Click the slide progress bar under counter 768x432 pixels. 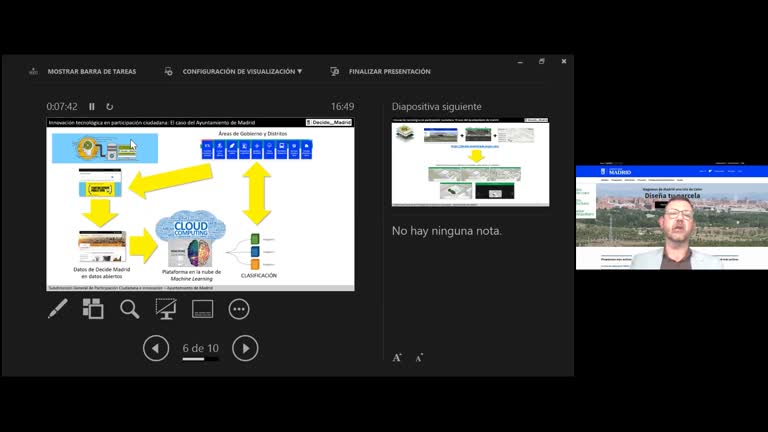click(200, 359)
